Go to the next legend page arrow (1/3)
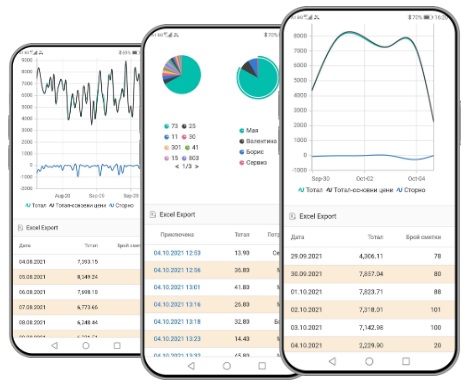 pyautogui.click(x=197, y=166)
